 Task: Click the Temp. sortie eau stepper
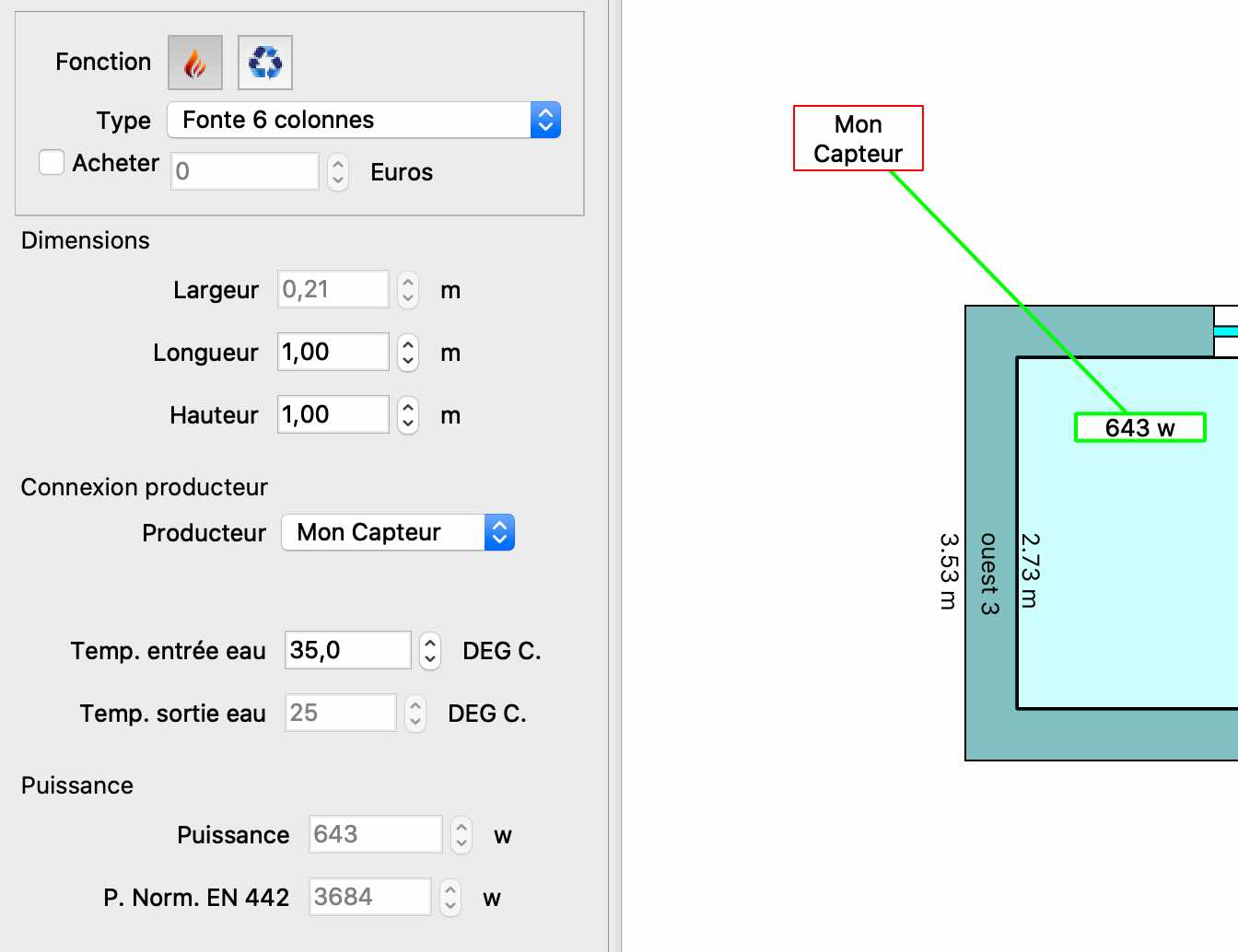(x=415, y=714)
